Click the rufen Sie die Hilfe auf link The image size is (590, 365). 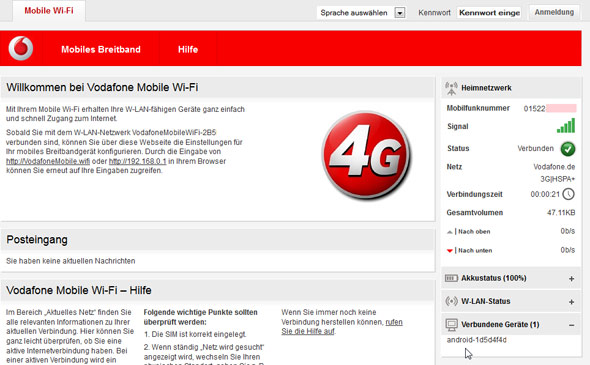click(342, 327)
